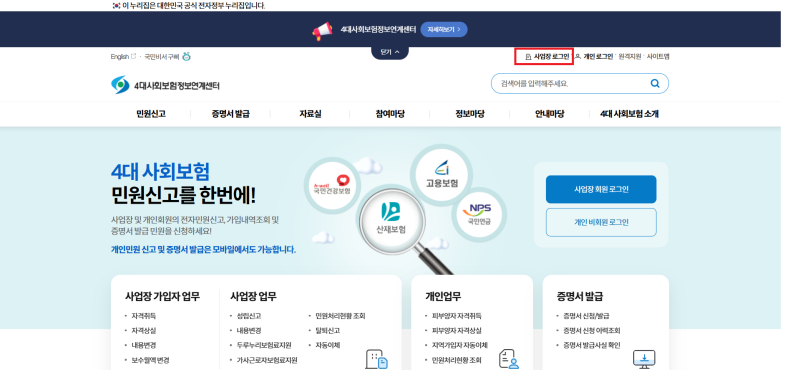Click the 증명서 발급 card heading

(x=580, y=297)
